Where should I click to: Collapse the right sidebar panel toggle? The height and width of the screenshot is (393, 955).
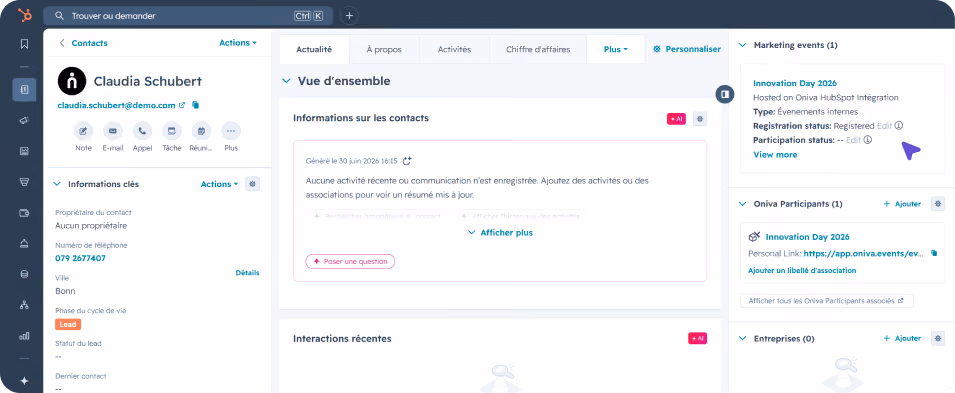(x=724, y=94)
